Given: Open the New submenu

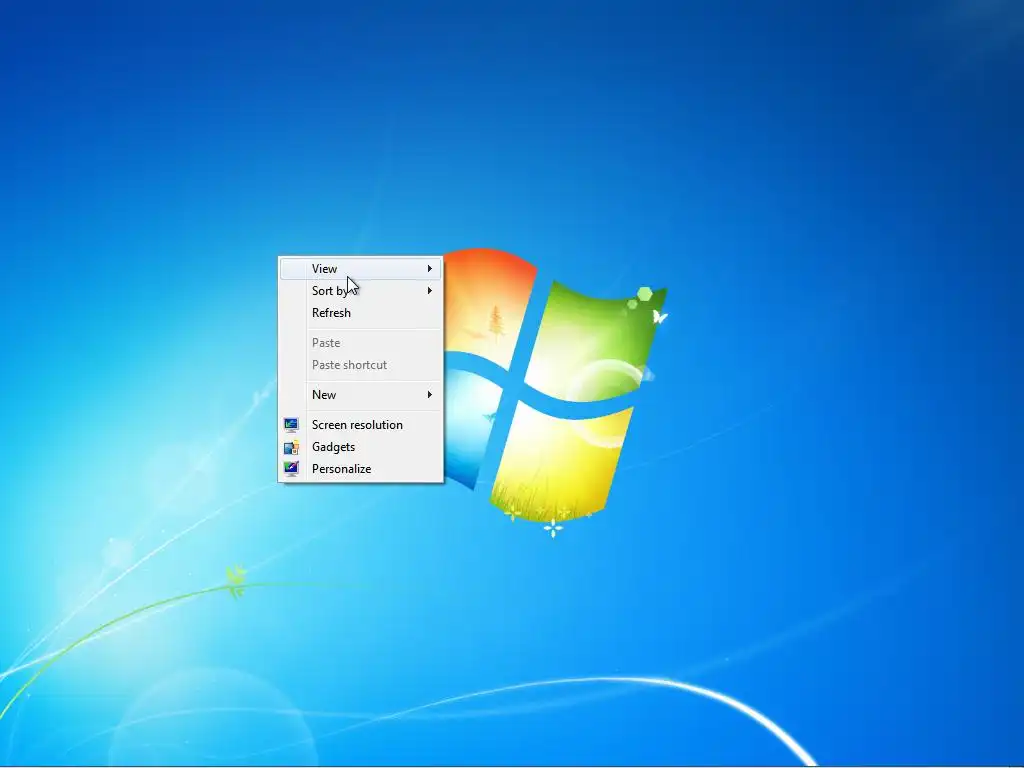Looking at the screenshot, I should (360, 394).
